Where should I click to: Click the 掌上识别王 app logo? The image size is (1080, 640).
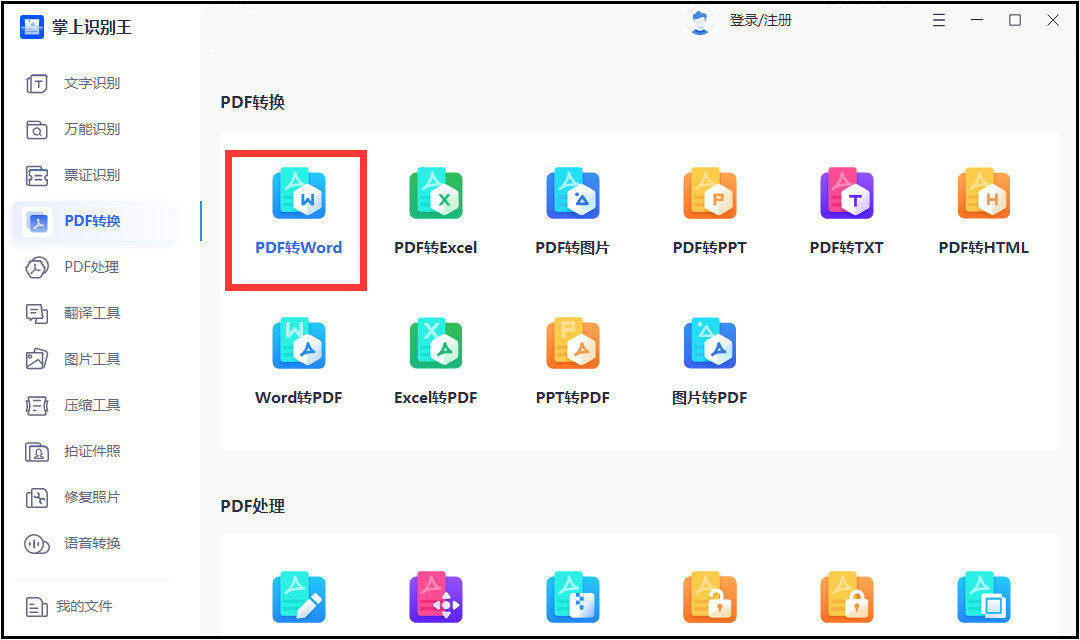click(x=32, y=27)
